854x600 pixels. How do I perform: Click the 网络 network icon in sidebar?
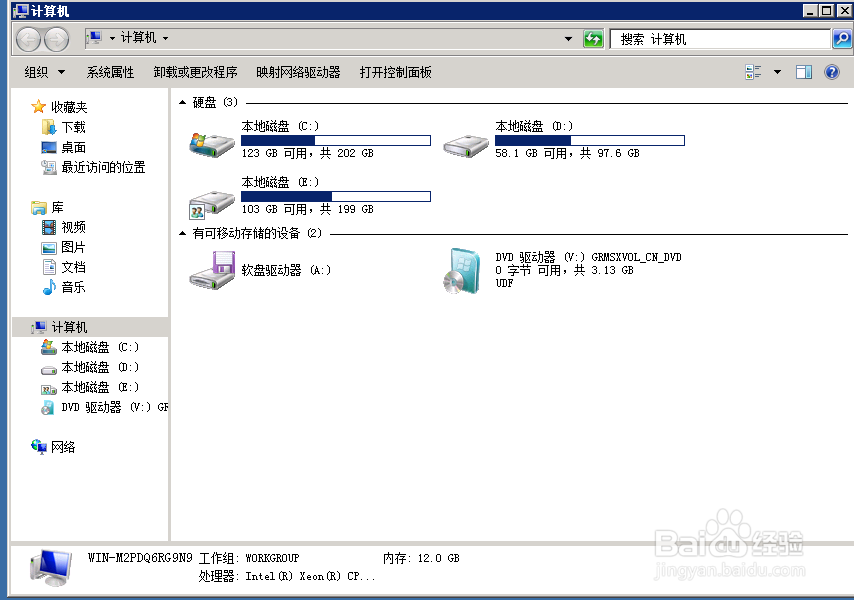(x=39, y=447)
